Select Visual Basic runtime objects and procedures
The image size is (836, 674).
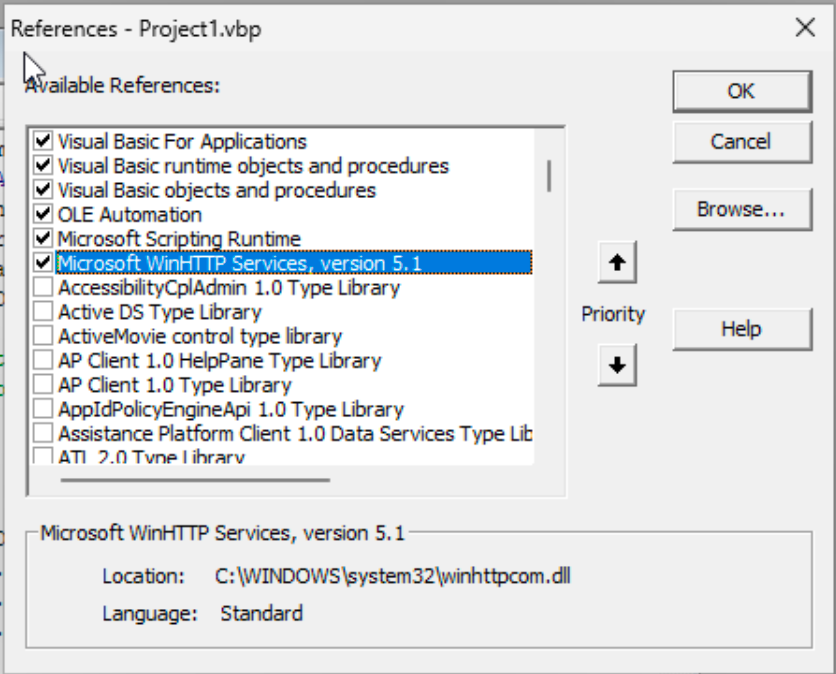[253, 166]
